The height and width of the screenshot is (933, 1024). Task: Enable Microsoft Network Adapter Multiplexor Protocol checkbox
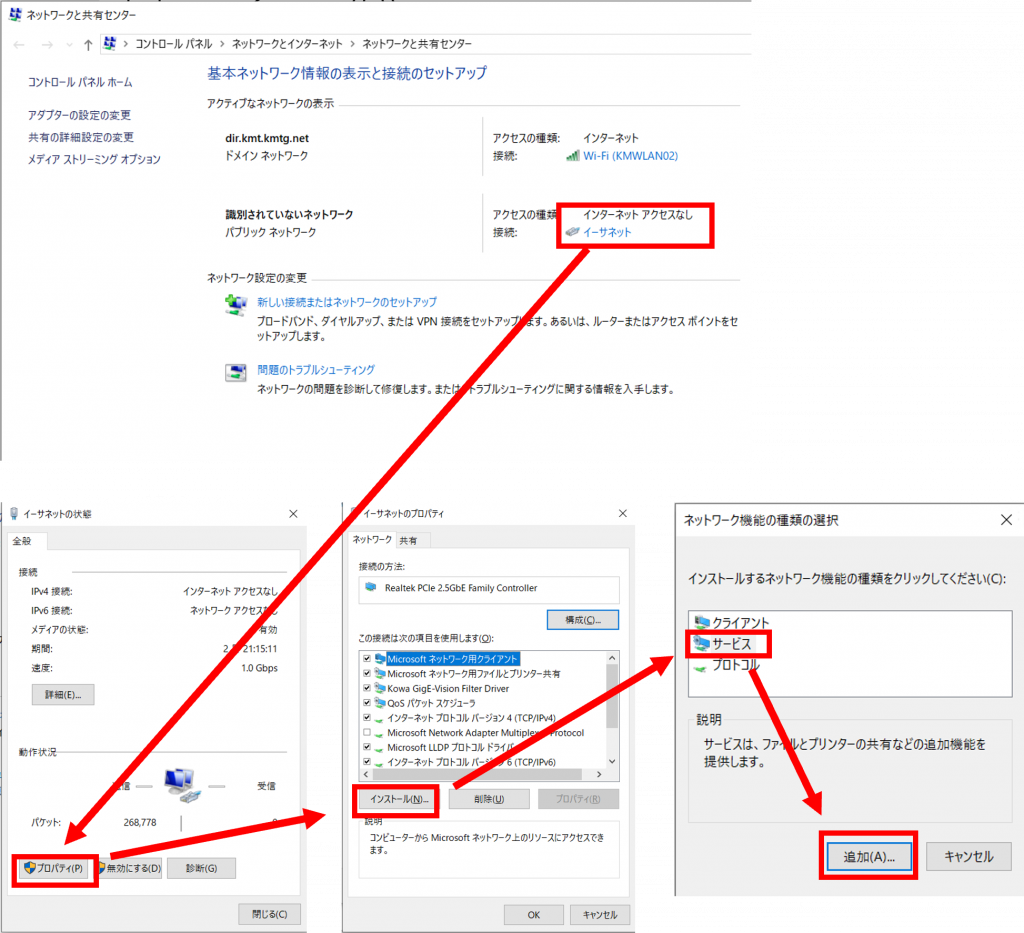click(367, 733)
